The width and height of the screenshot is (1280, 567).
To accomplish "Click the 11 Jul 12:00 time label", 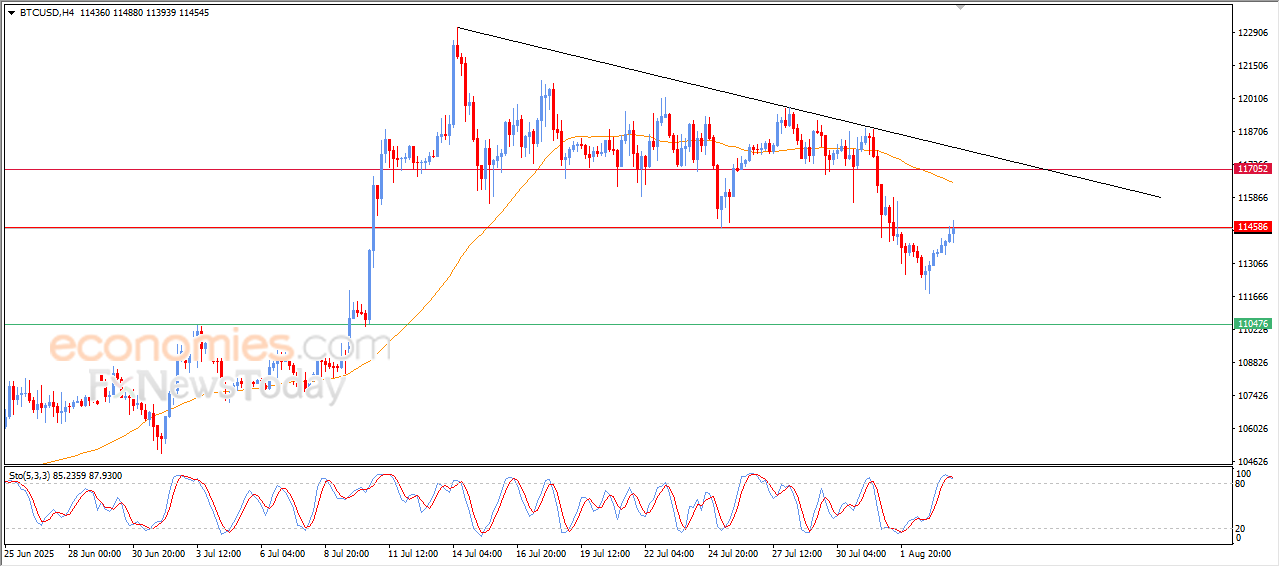I will (x=415, y=553).
